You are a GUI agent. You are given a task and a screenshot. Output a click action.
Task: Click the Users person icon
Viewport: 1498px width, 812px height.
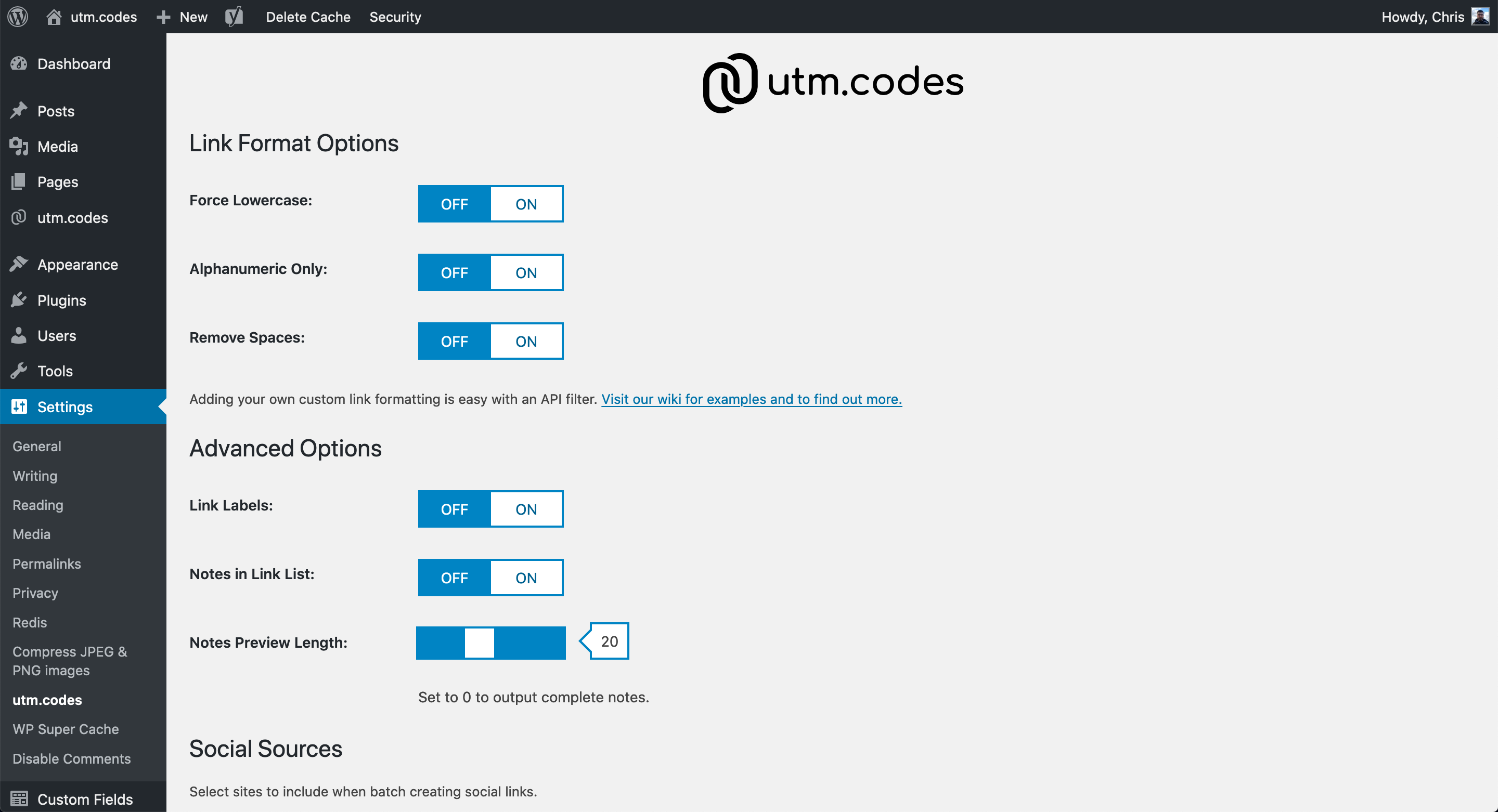point(19,335)
